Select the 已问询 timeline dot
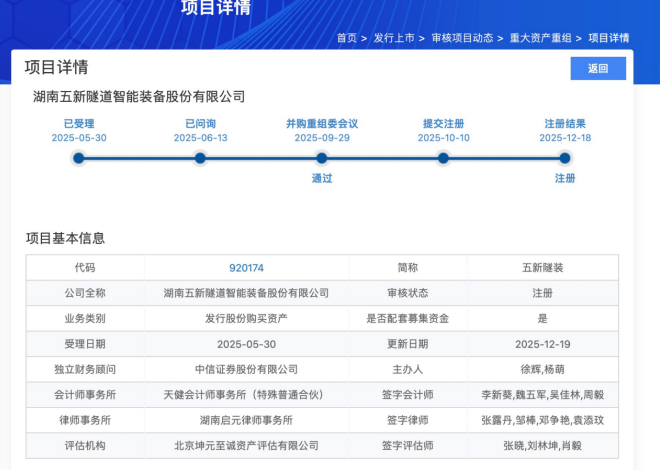 point(200,158)
